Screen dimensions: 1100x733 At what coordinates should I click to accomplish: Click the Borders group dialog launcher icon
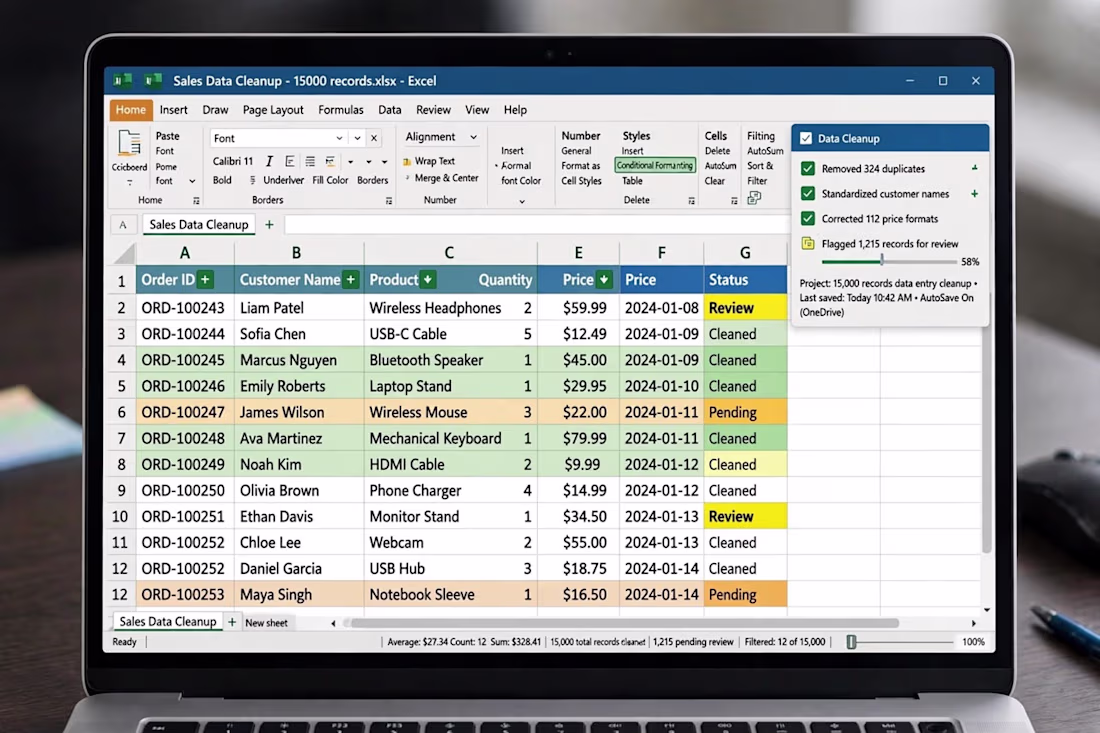point(389,201)
